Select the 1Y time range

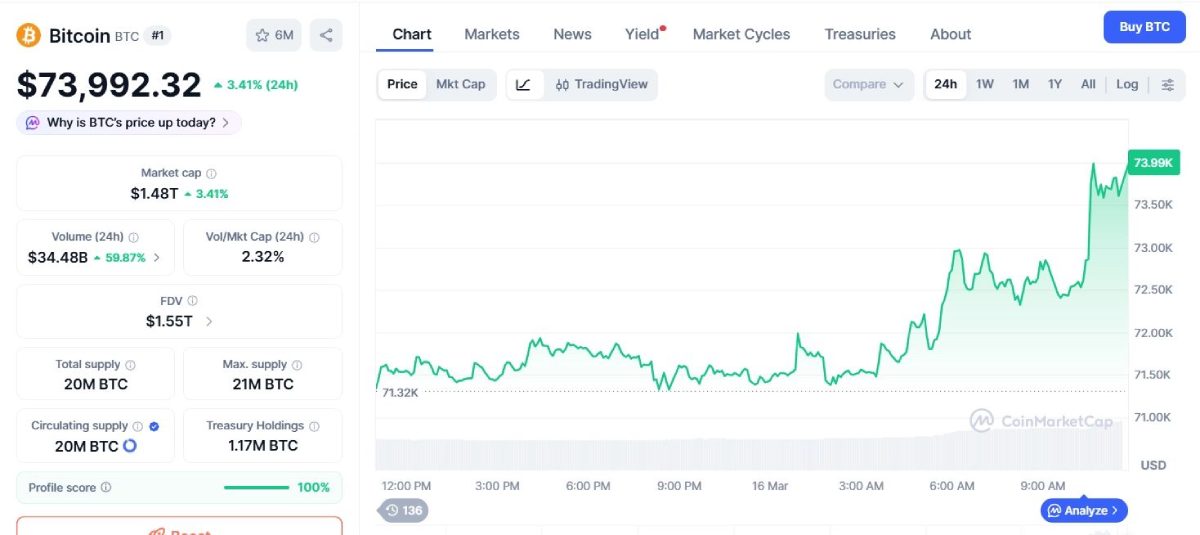coord(1055,85)
